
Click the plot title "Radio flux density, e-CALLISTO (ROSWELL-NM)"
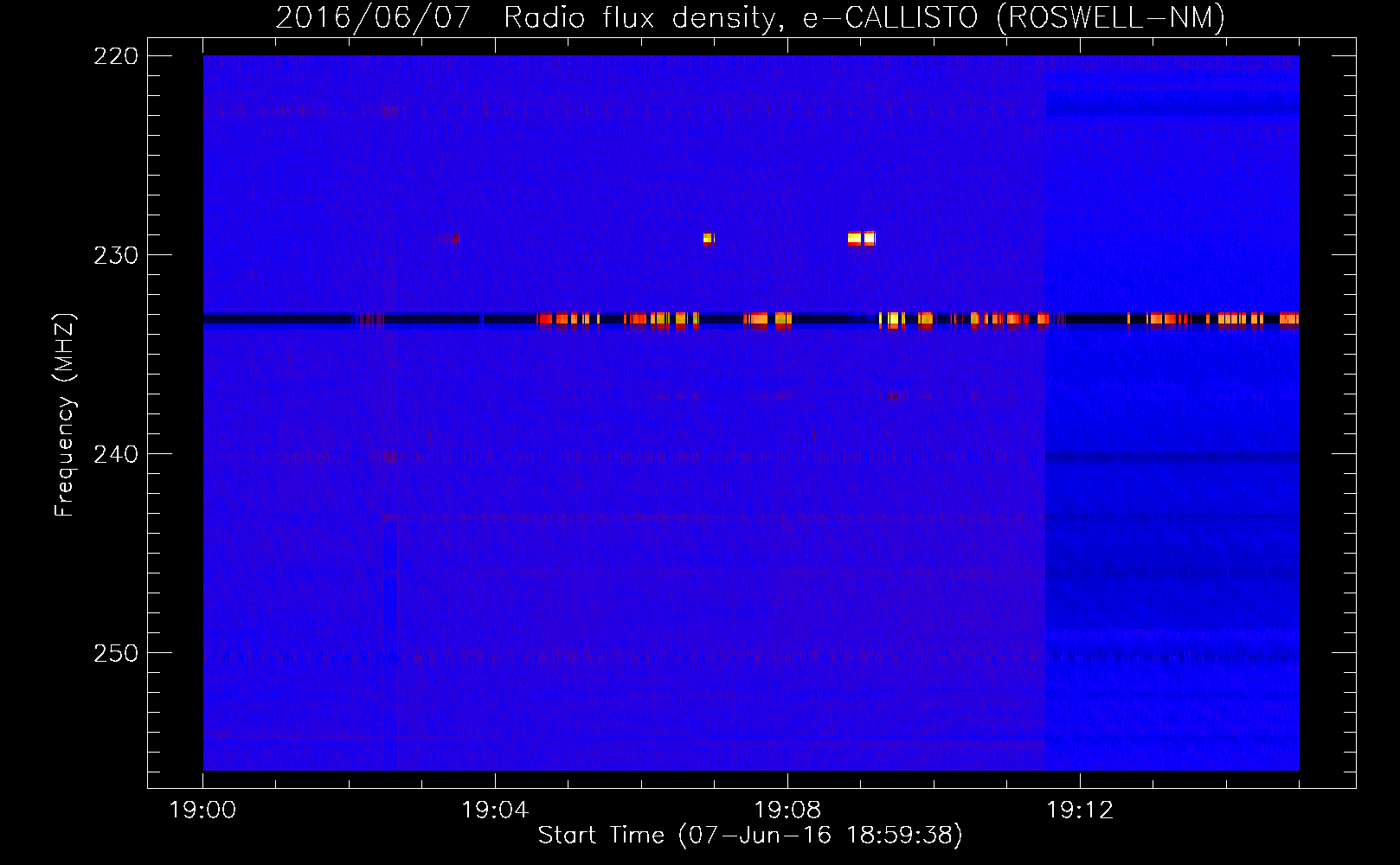[864, 17]
